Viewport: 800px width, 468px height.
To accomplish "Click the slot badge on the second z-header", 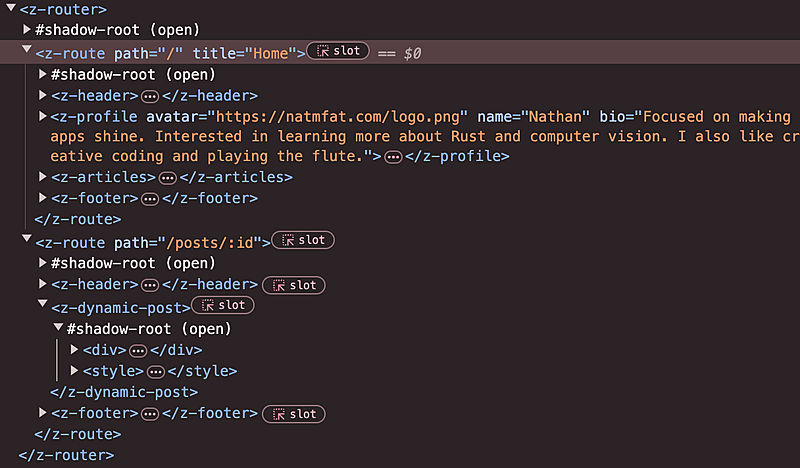I will [295, 285].
